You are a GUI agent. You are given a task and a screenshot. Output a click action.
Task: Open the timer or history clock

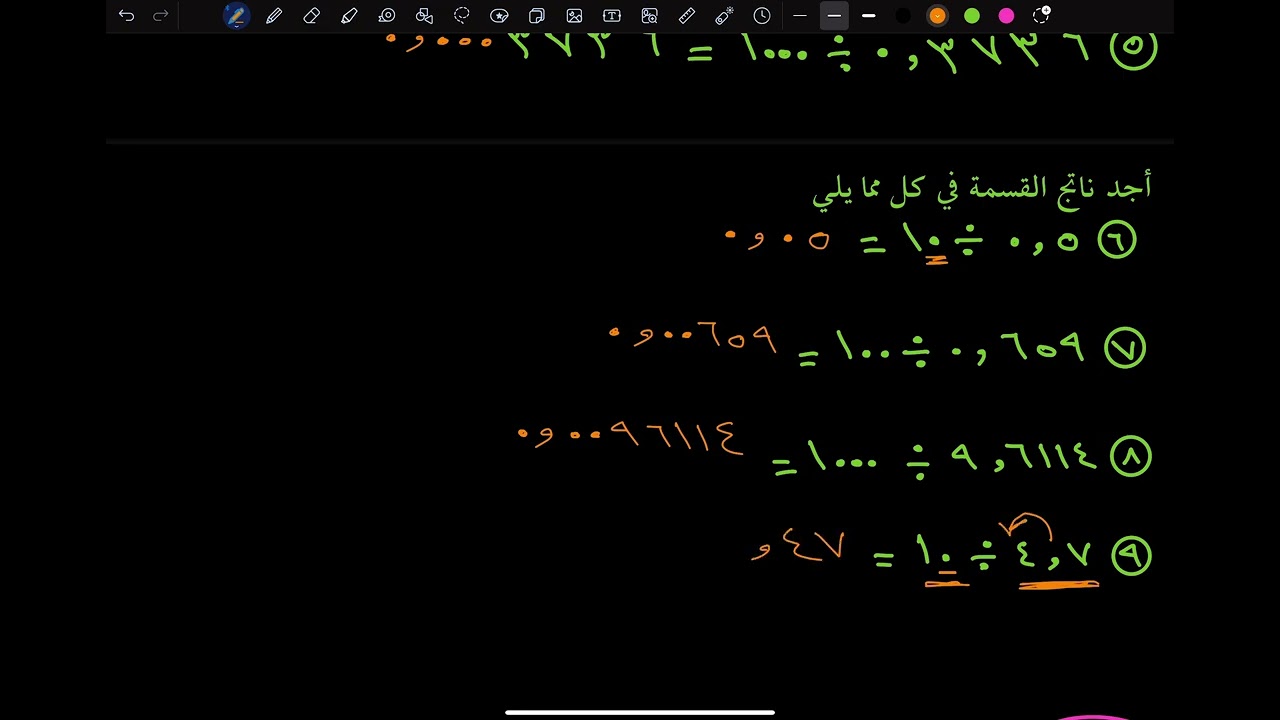point(762,15)
